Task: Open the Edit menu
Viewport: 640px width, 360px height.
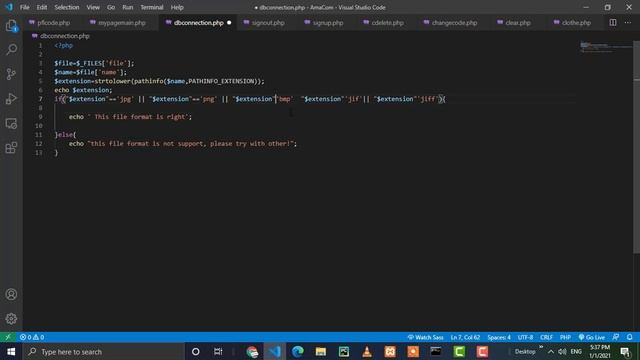Action: [x=42, y=7]
